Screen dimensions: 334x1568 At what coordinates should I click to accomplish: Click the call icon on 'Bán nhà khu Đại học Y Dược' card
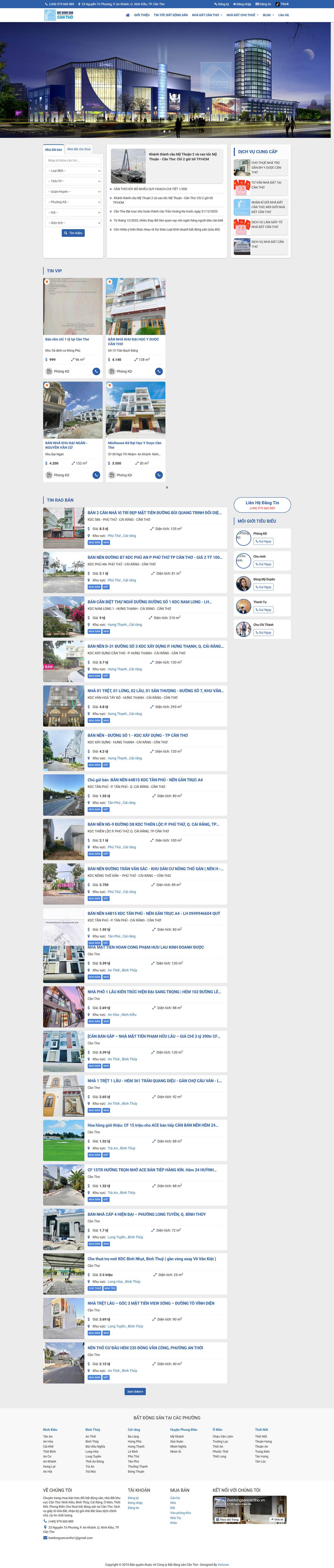point(159,371)
